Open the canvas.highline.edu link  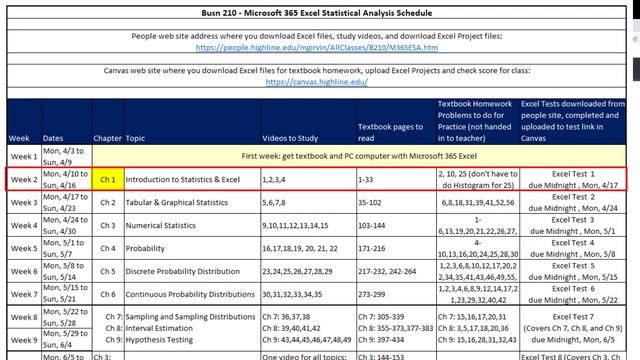click(x=316, y=82)
